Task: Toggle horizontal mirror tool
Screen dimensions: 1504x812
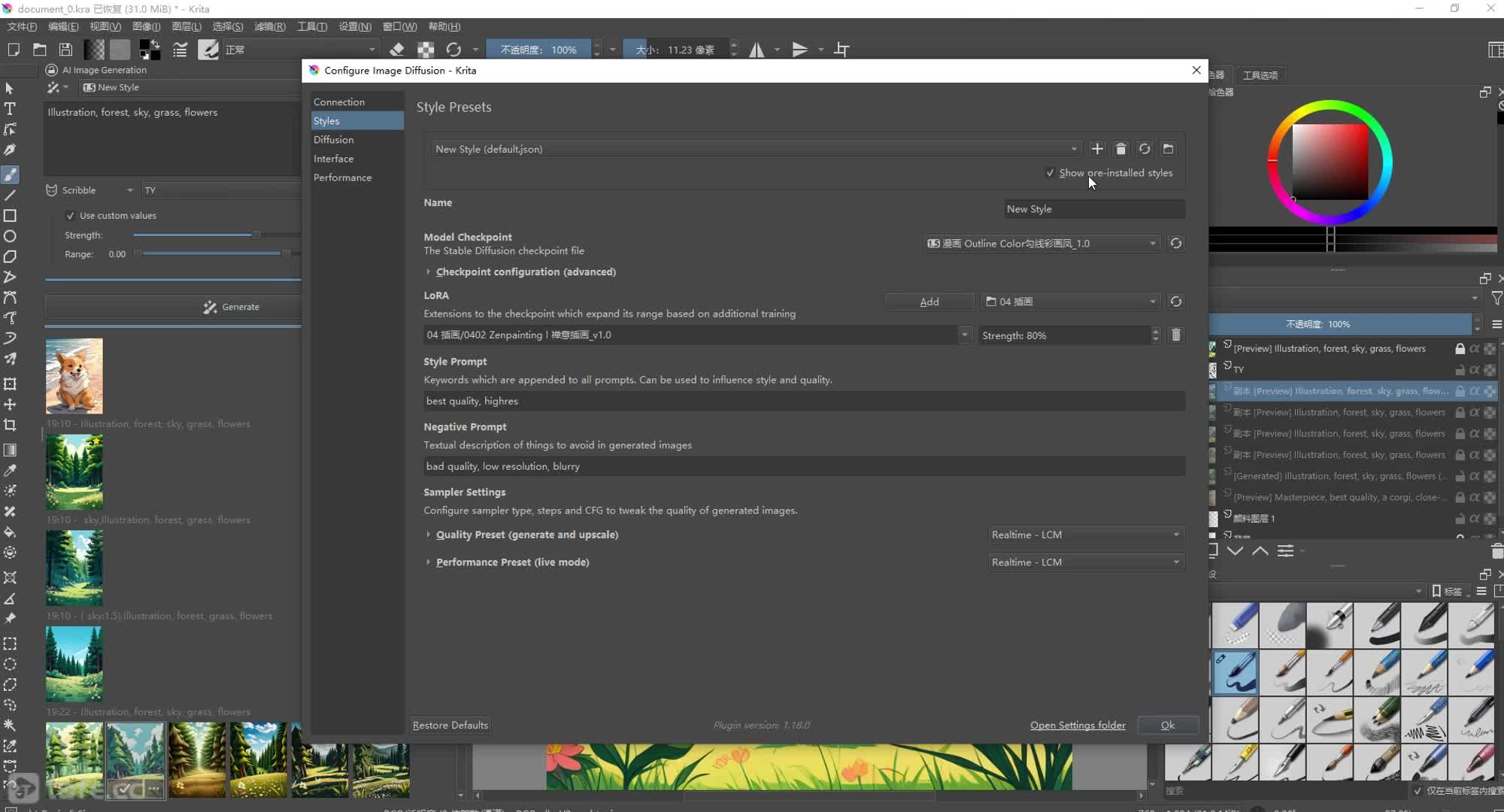Action: pyautogui.click(x=757, y=50)
